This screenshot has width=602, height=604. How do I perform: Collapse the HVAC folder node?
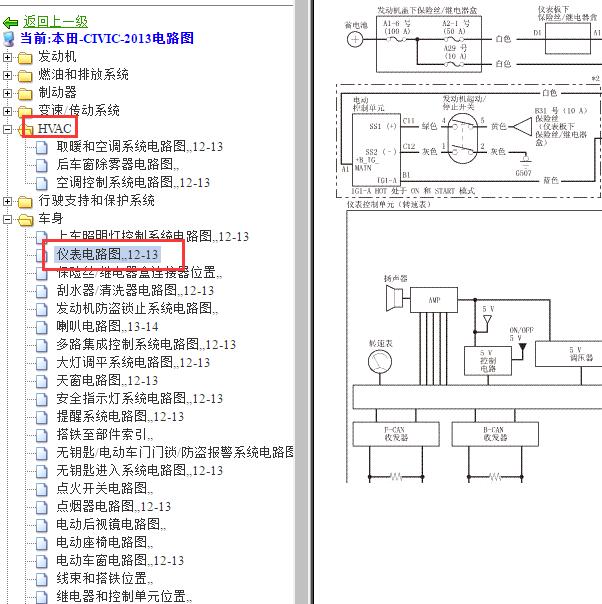tap(7, 129)
